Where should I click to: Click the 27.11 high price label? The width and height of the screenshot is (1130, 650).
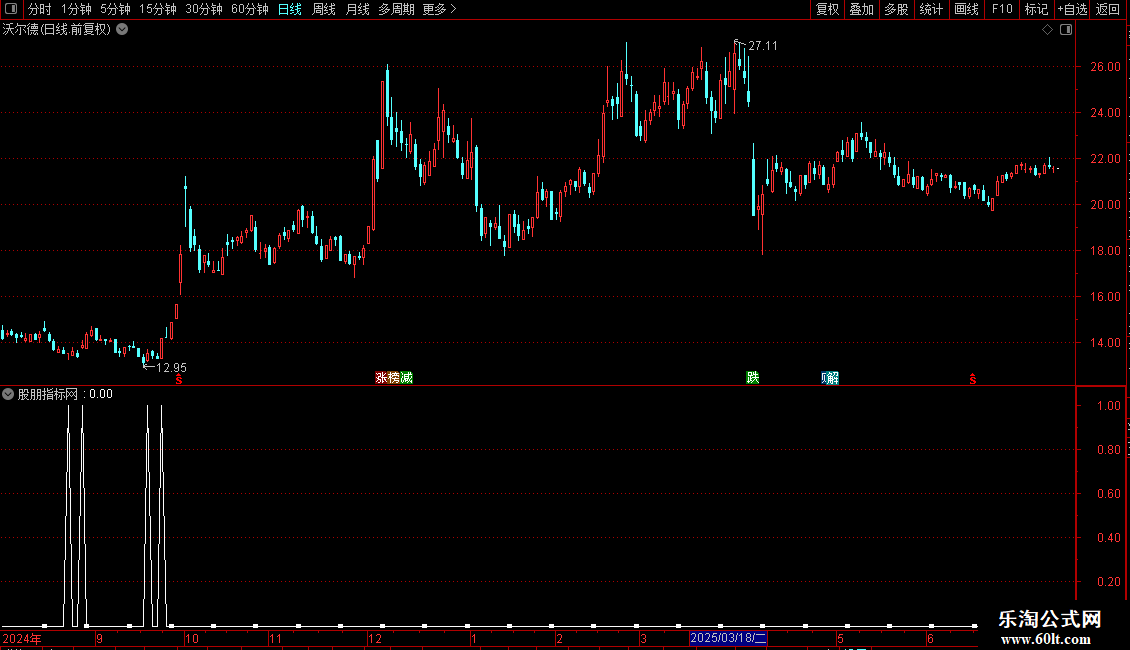tap(763, 46)
